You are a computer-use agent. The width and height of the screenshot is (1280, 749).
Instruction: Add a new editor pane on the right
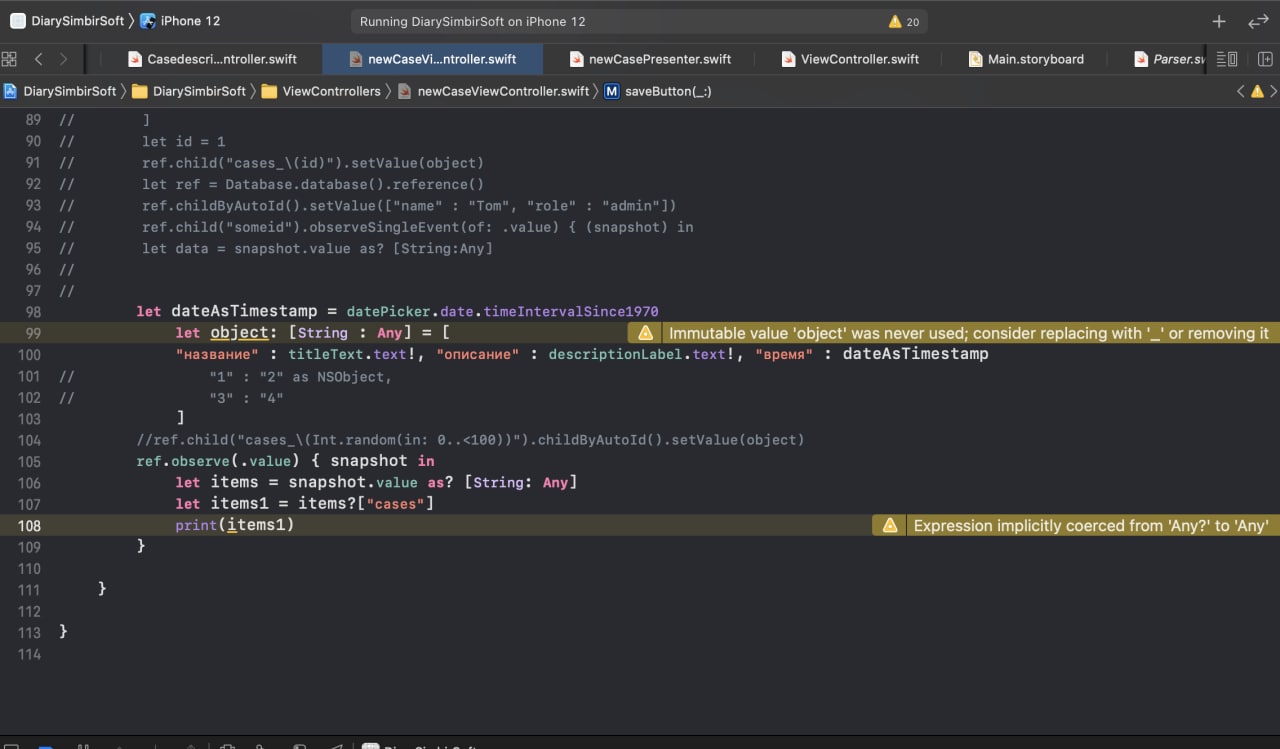coord(1265,59)
